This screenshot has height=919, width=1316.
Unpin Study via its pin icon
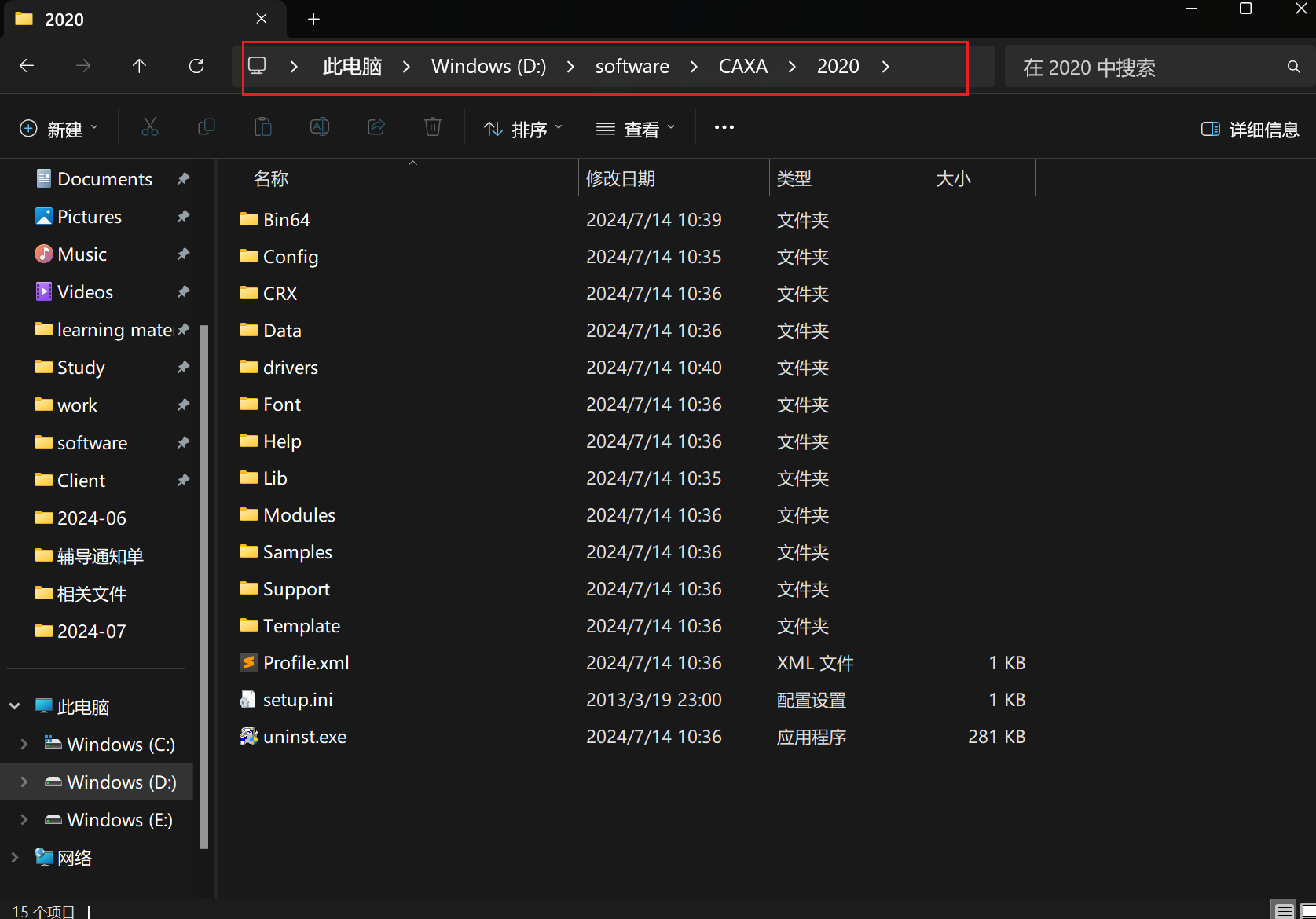pyautogui.click(x=183, y=368)
